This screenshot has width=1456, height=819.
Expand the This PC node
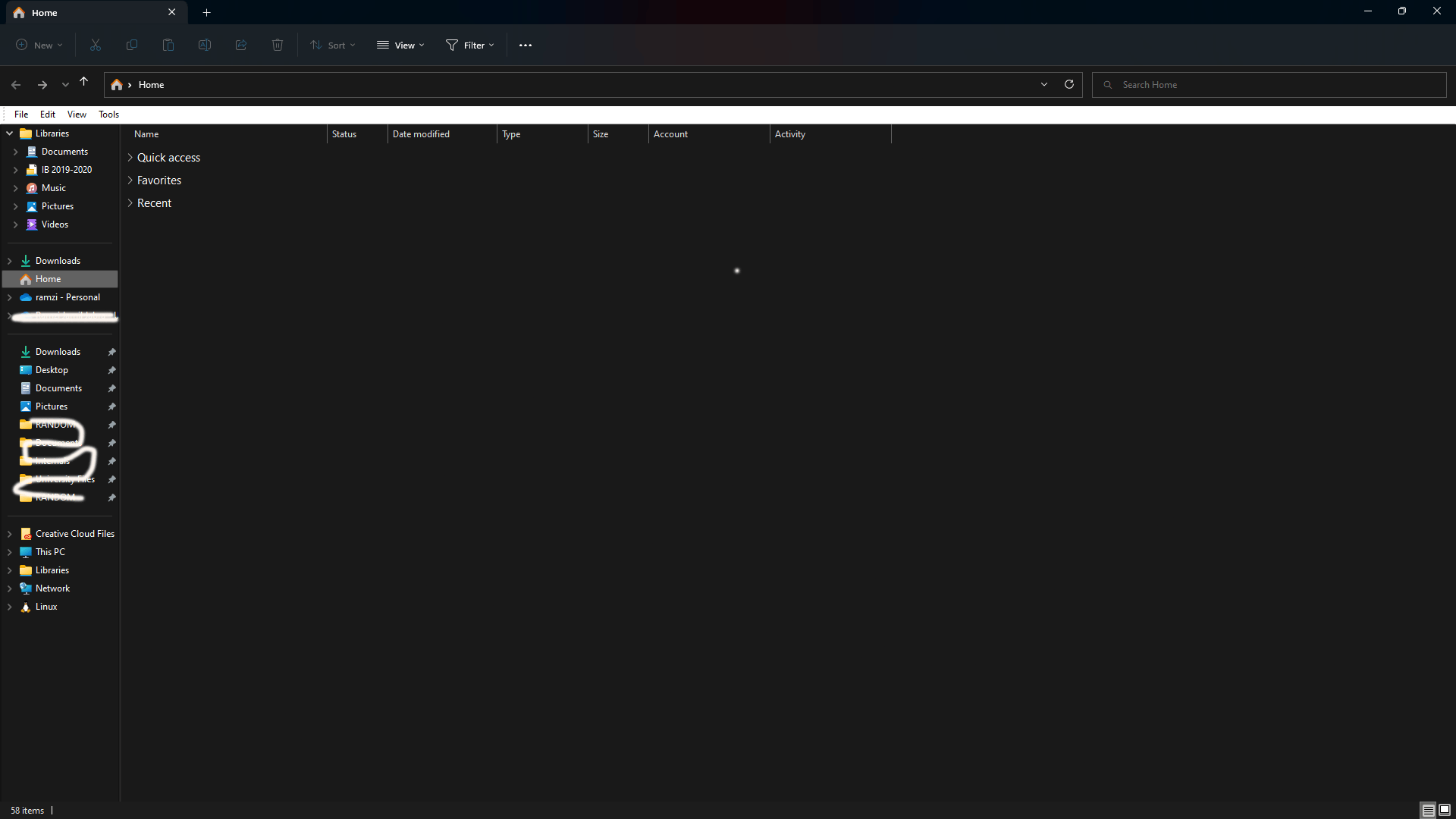click(10, 552)
